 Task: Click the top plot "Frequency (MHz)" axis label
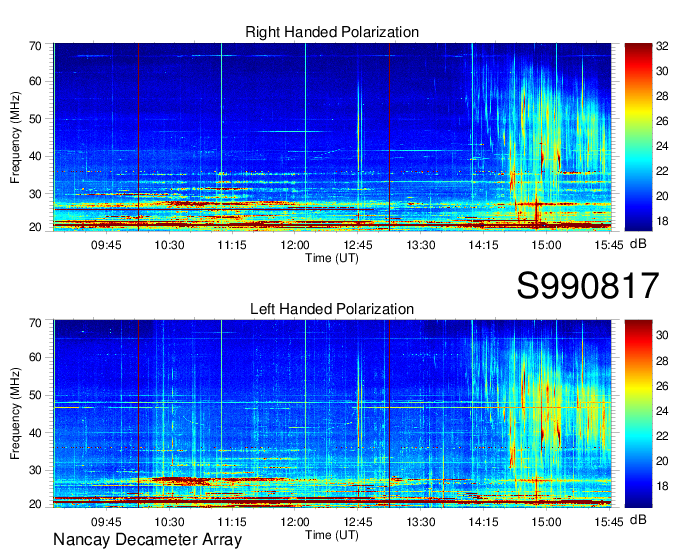15,137
